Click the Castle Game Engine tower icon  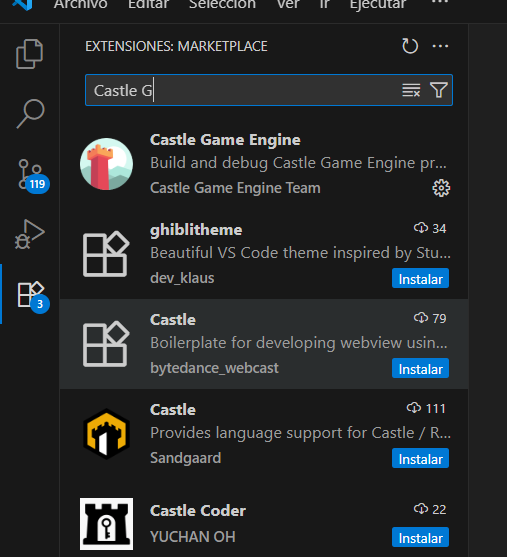[x=106, y=164]
